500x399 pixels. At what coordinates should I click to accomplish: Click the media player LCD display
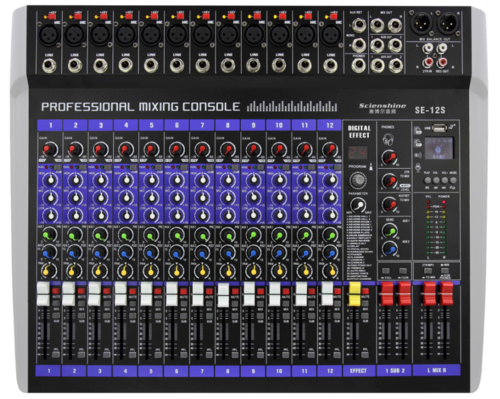pos(439,148)
